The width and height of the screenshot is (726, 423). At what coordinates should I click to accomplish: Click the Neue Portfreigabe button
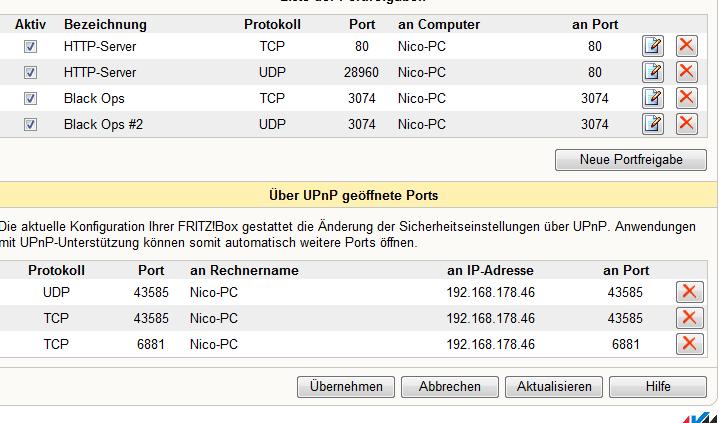[631, 160]
